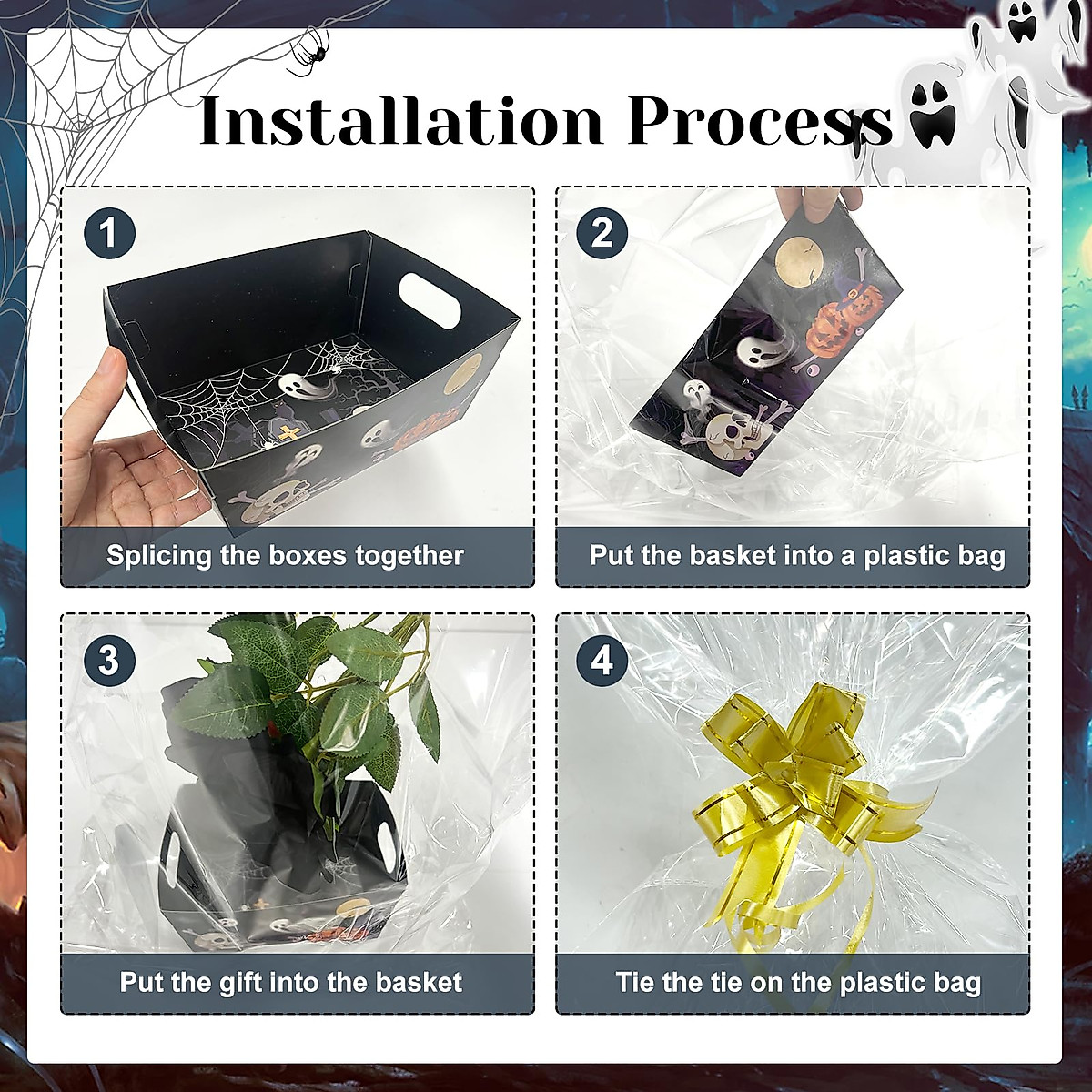1092x1092 pixels.
Task: Click the box handle cutout in step 1
Action: coord(427,294)
